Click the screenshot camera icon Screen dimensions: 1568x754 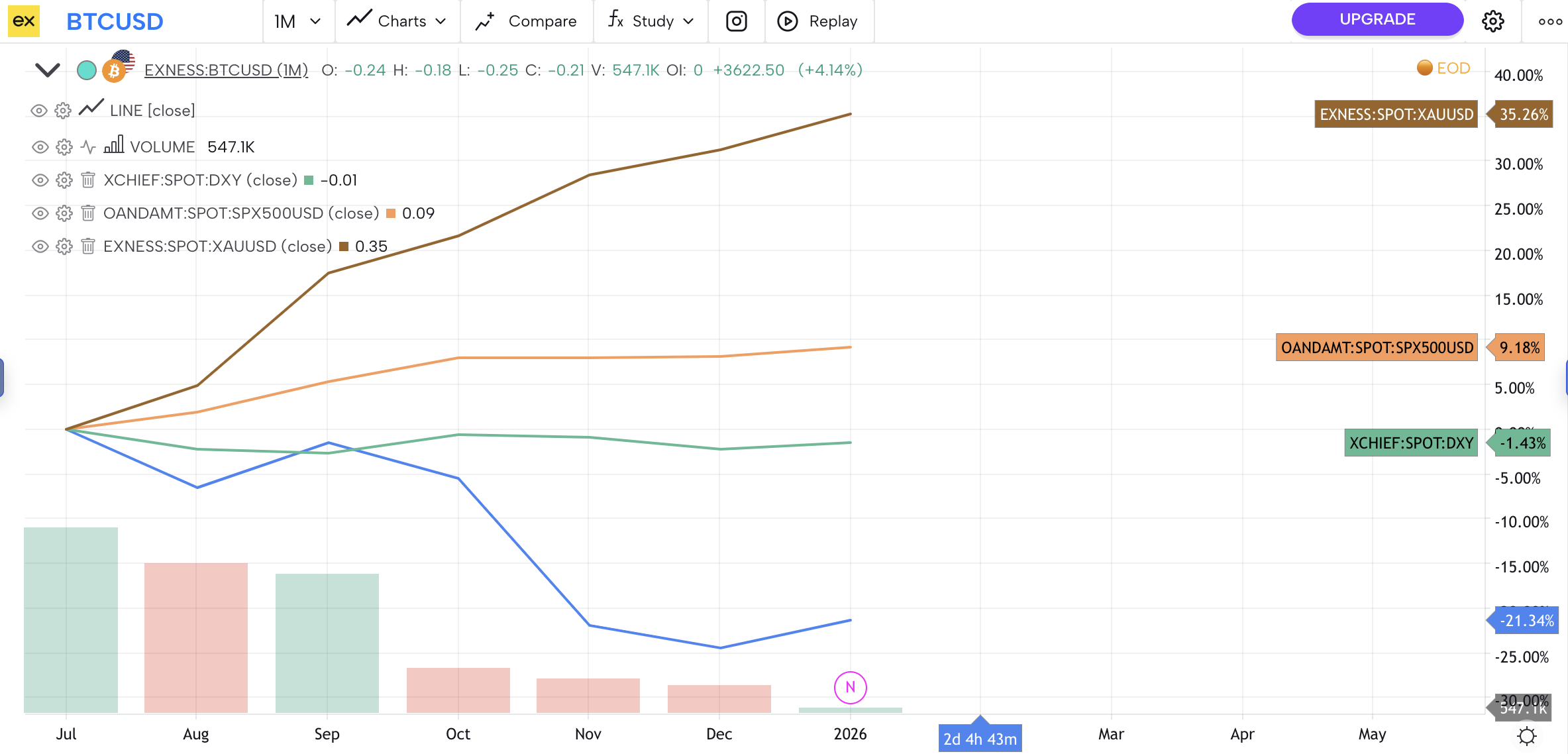coord(736,21)
